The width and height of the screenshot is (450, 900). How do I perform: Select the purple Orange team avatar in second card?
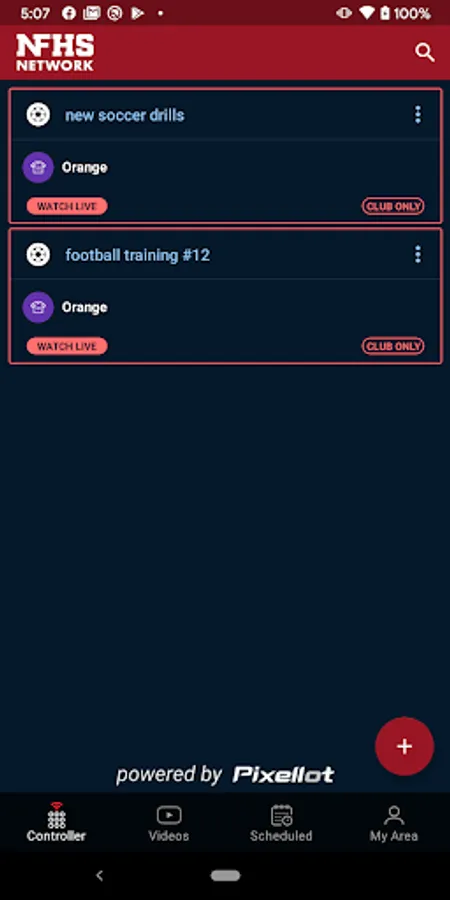[x=38, y=307]
